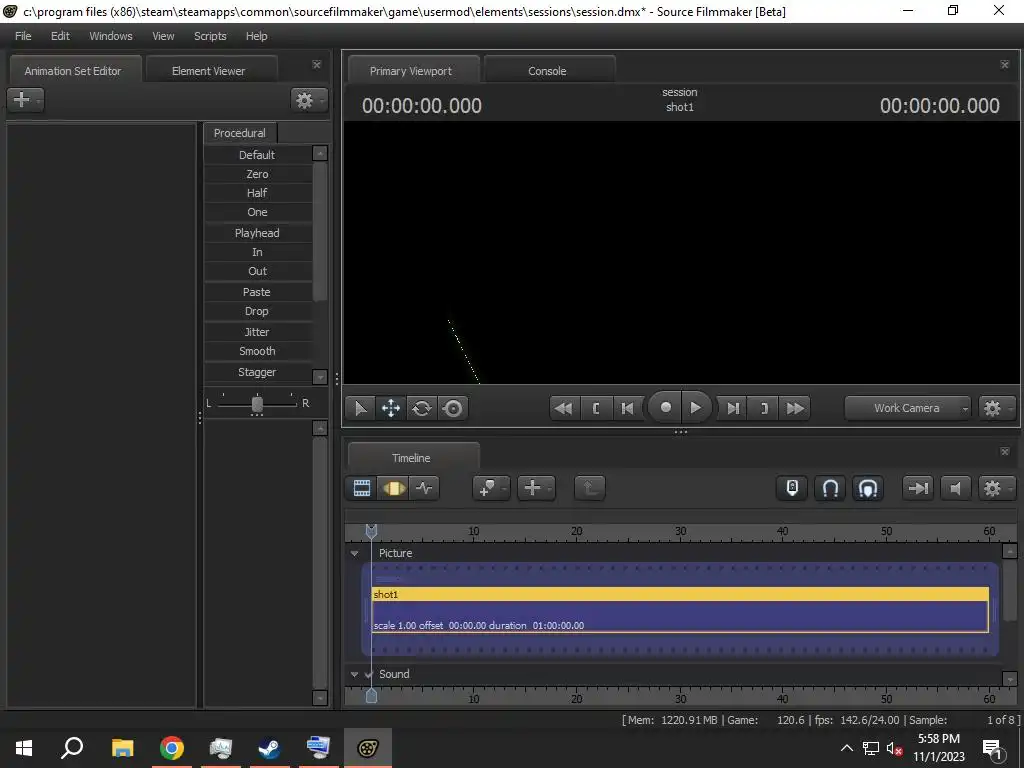The width and height of the screenshot is (1024, 768).
Task: Apply the Smooth procedural preset
Action: [257, 351]
